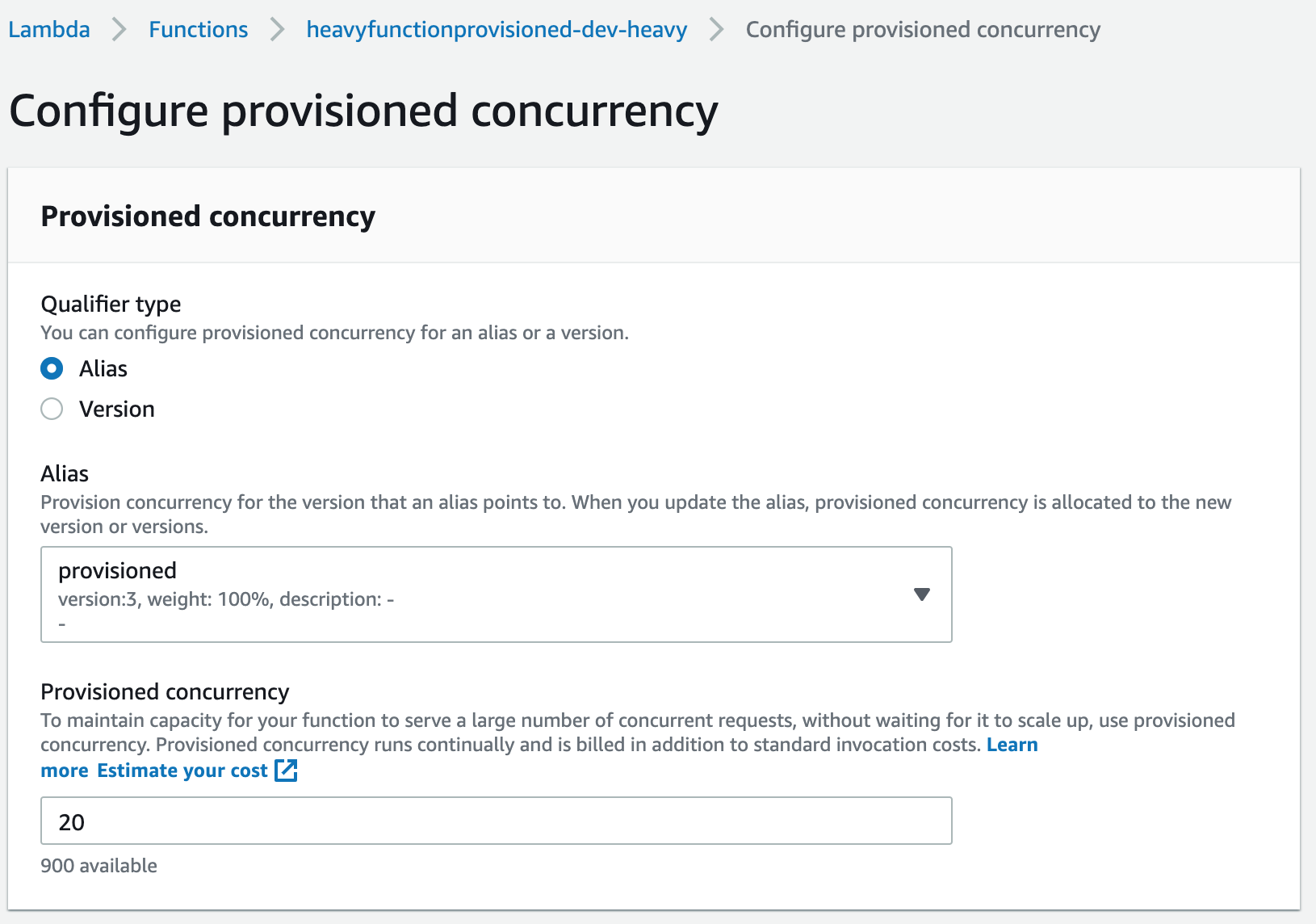Go to the Functions breadcrumb link

198,30
